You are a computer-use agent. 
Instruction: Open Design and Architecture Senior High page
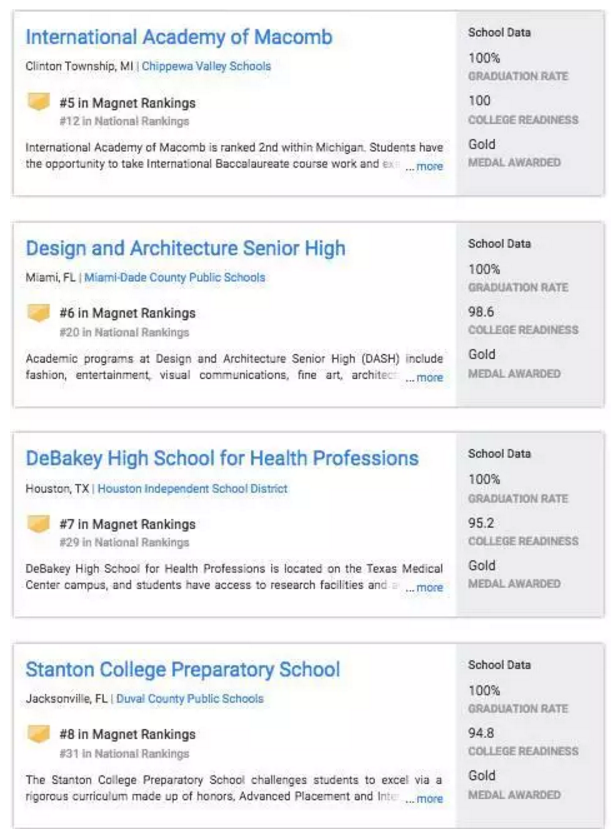185,248
